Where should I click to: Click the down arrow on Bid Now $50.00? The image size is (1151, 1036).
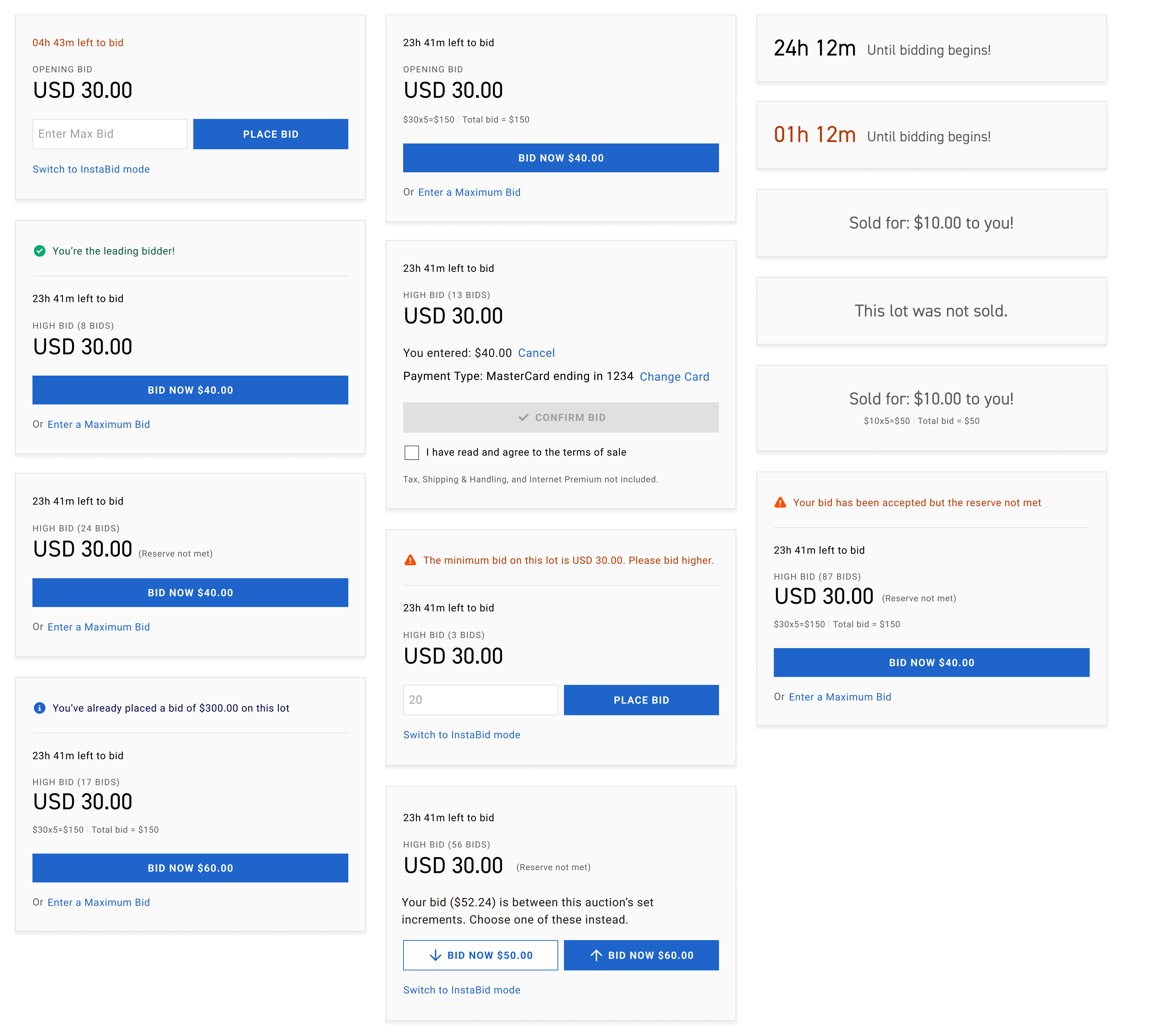pos(436,955)
